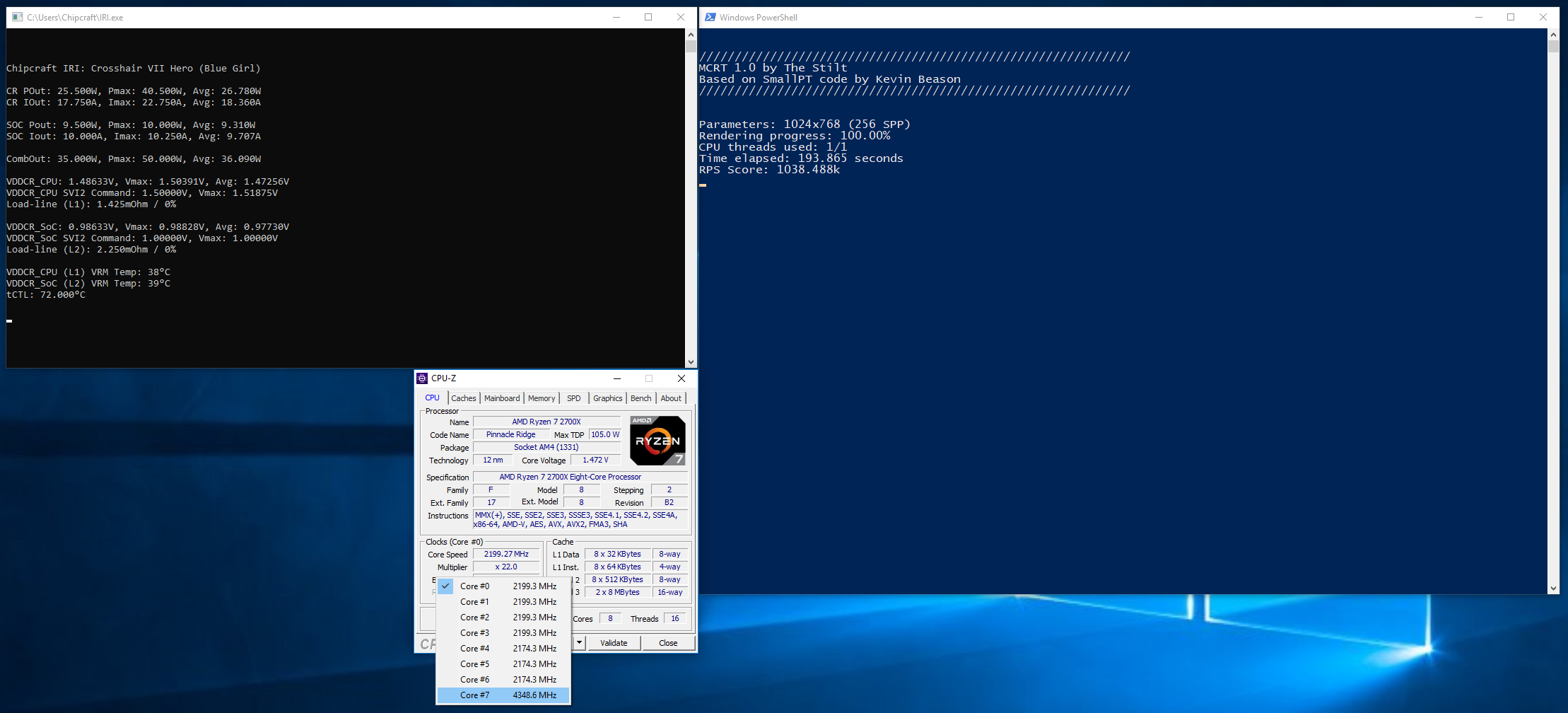Select Core #6 in the popup menu
Screen dimensions: 1568x713
(503, 680)
